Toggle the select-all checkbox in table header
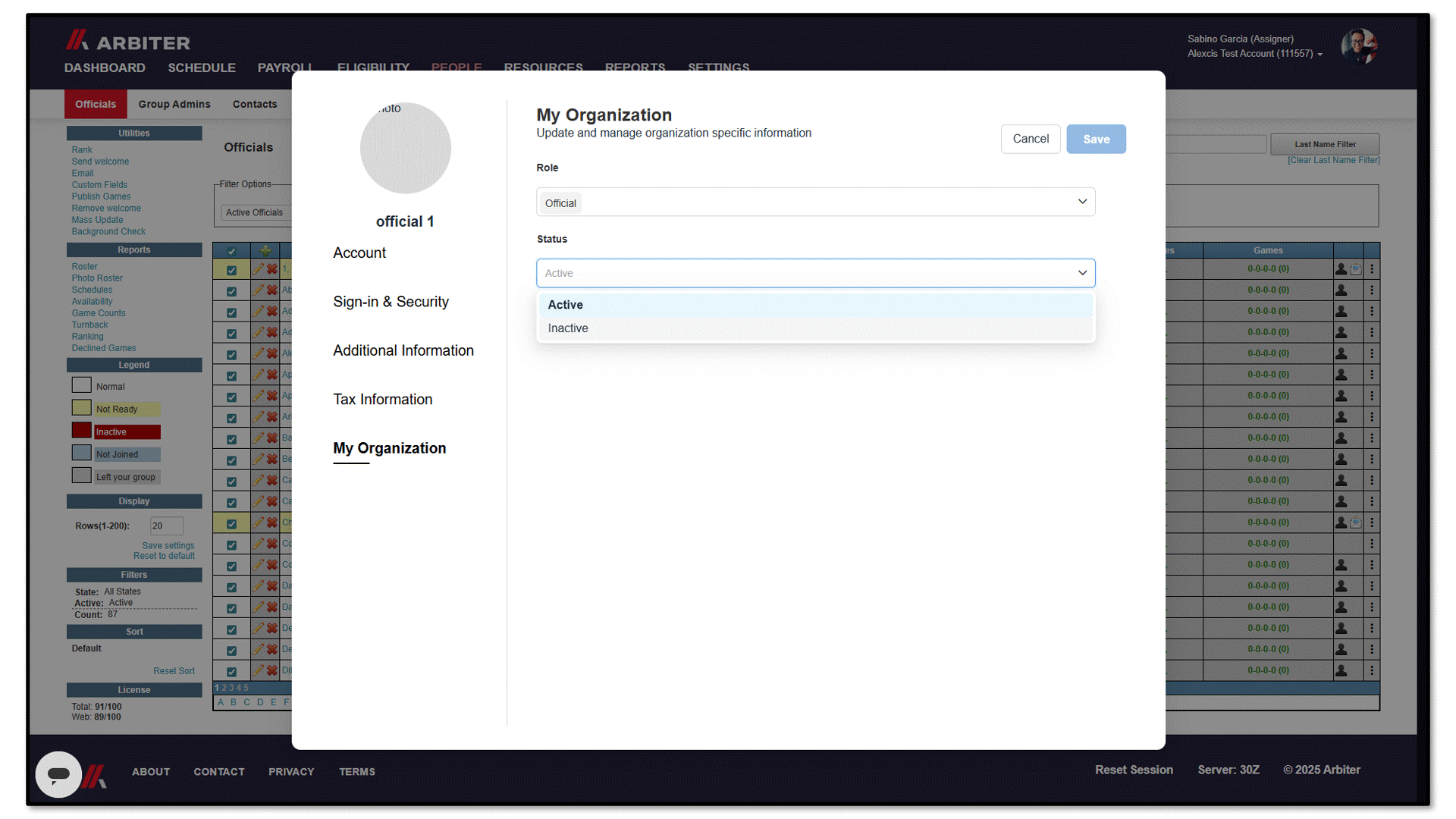This screenshot has width=1456, height=819. (x=231, y=251)
